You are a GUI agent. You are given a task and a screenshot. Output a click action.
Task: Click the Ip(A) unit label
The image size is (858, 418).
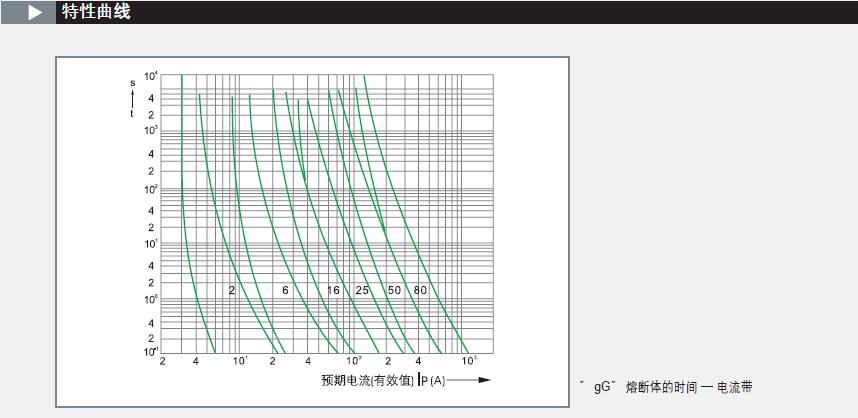[432, 380]
